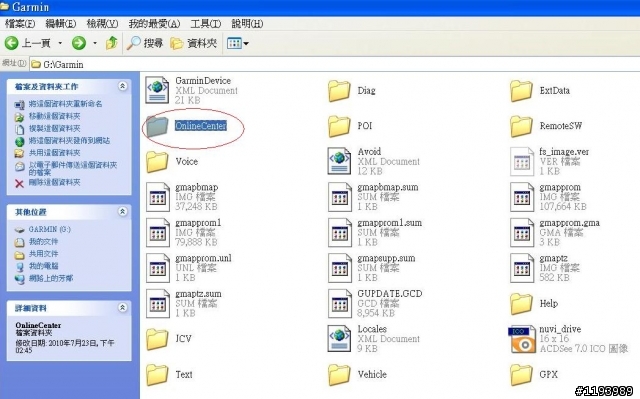Image resolution: width=640 pixels, height=399 pixels.
Task: Select the Text folder icon
Action: [x=157, y=375]
